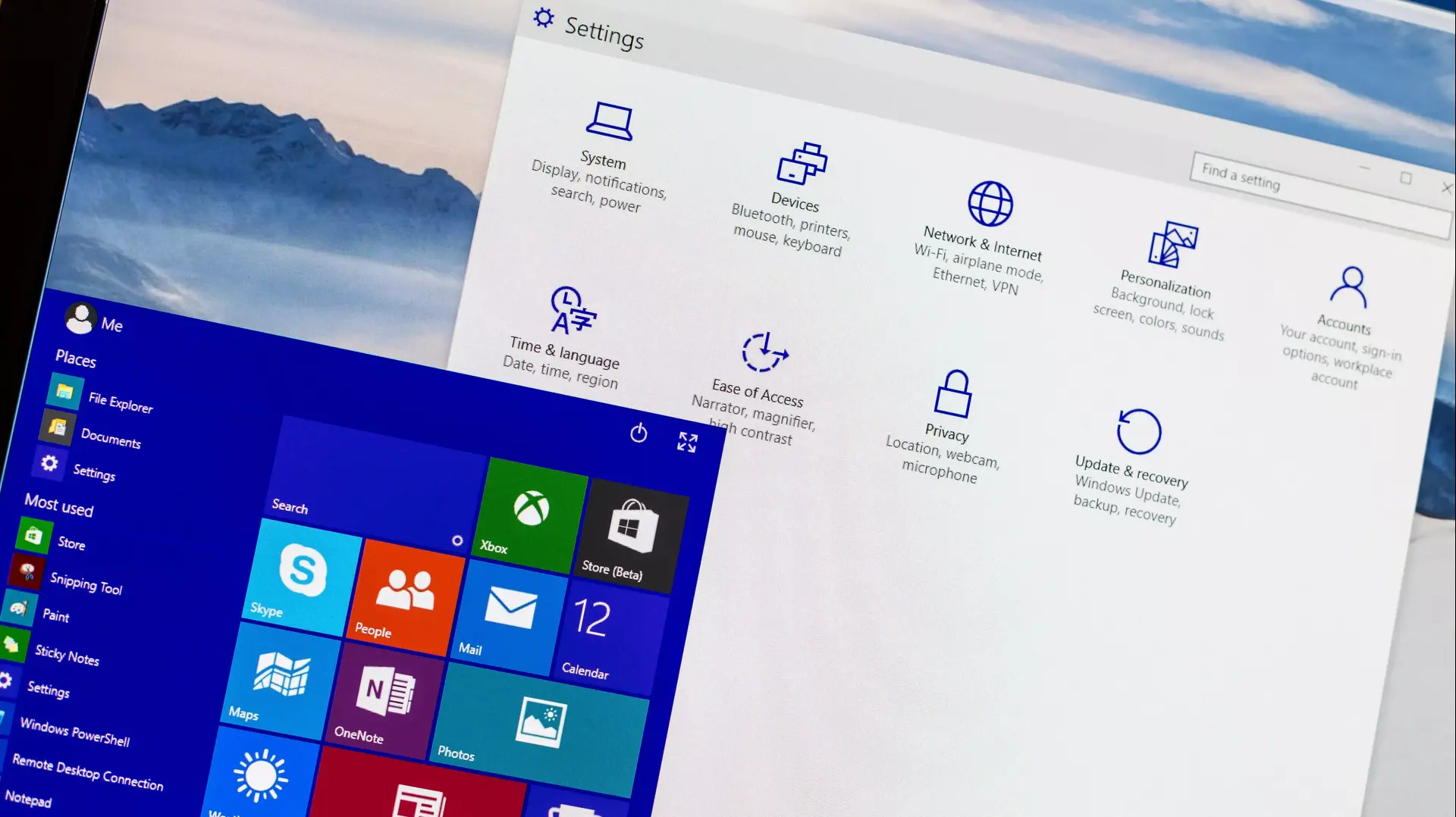Open the red News tile
The image size is (1456, 817).
(416, 783)
